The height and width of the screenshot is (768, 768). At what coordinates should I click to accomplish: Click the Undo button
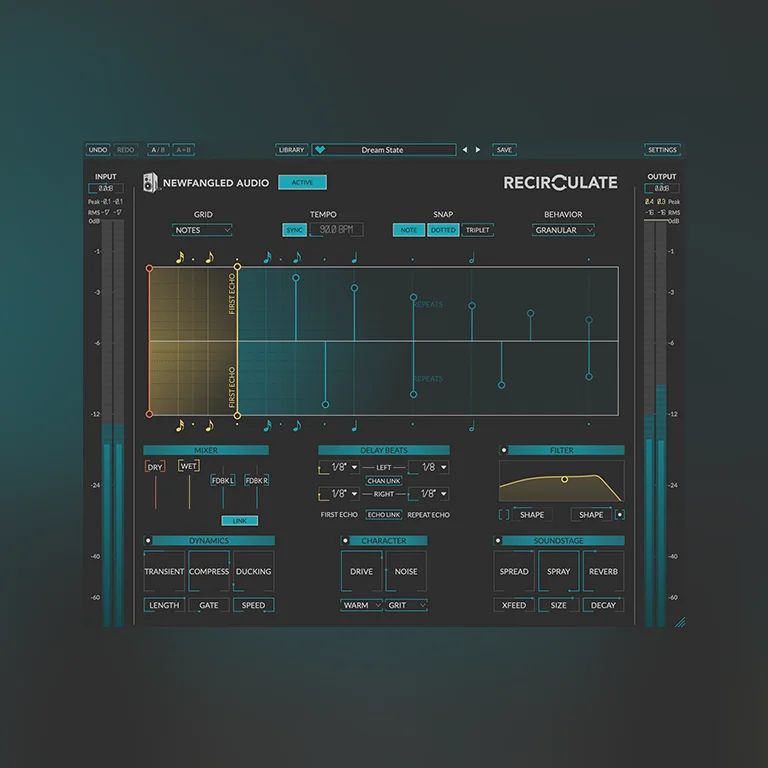point(98,149)
